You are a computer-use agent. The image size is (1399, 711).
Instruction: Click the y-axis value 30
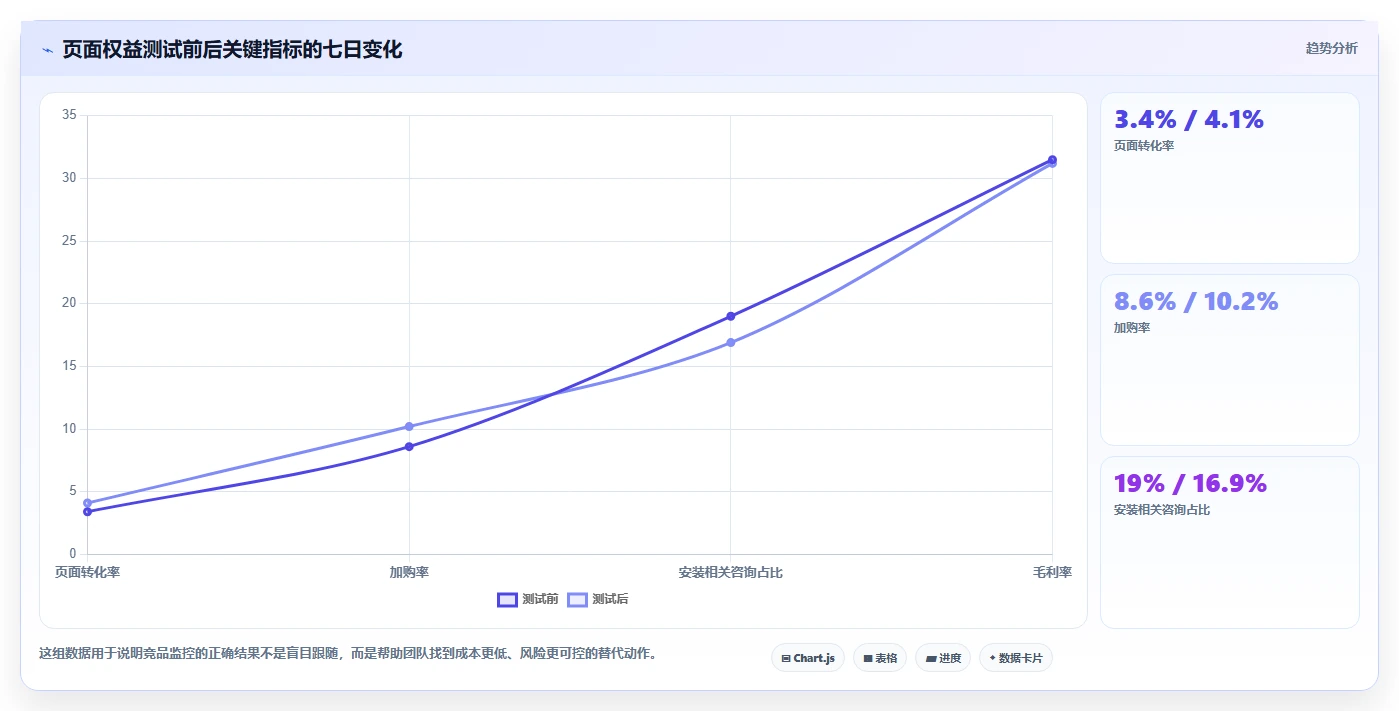click(x=69, y=178)
